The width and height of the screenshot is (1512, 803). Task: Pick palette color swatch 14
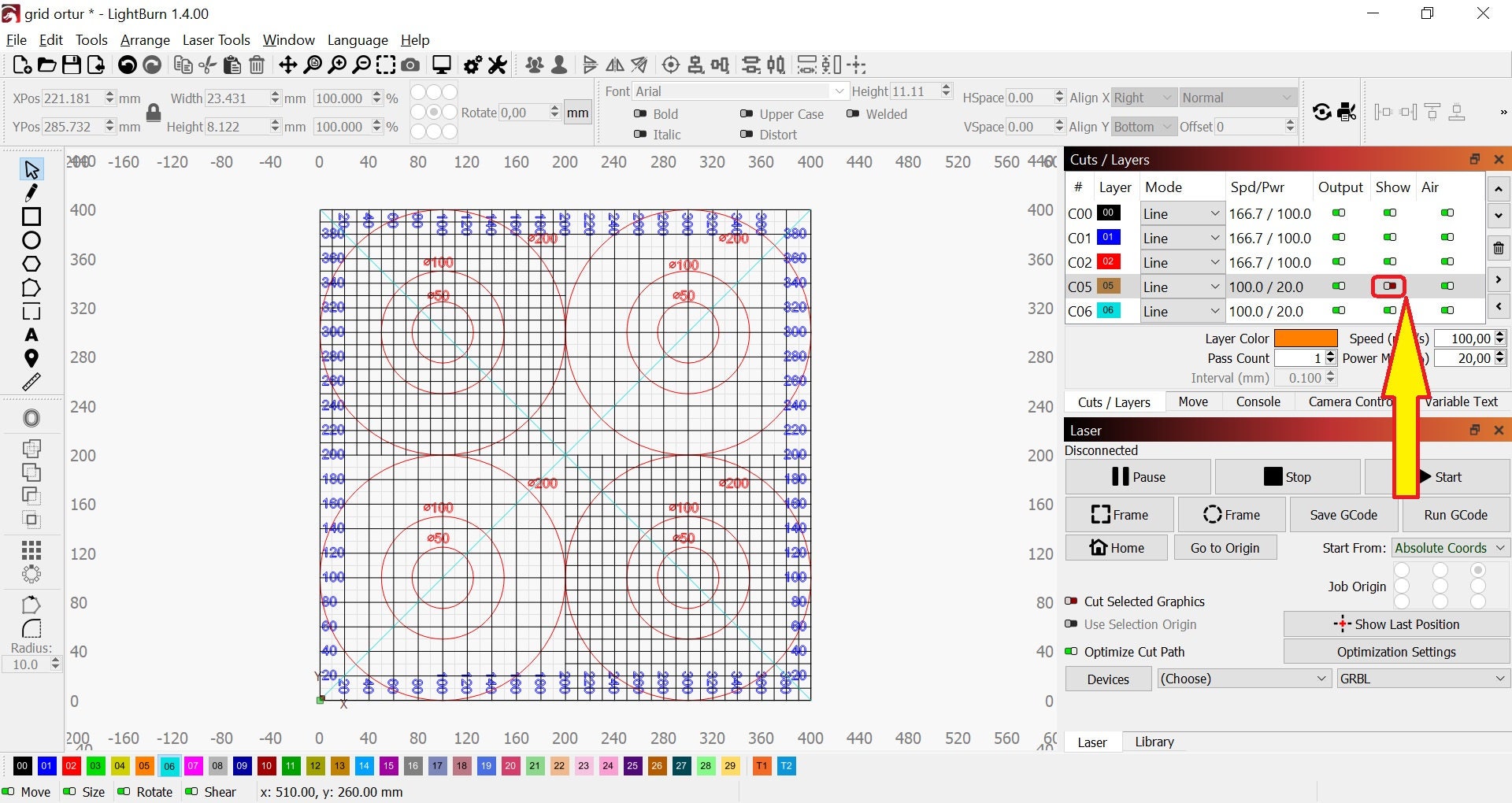click(364, 765)
